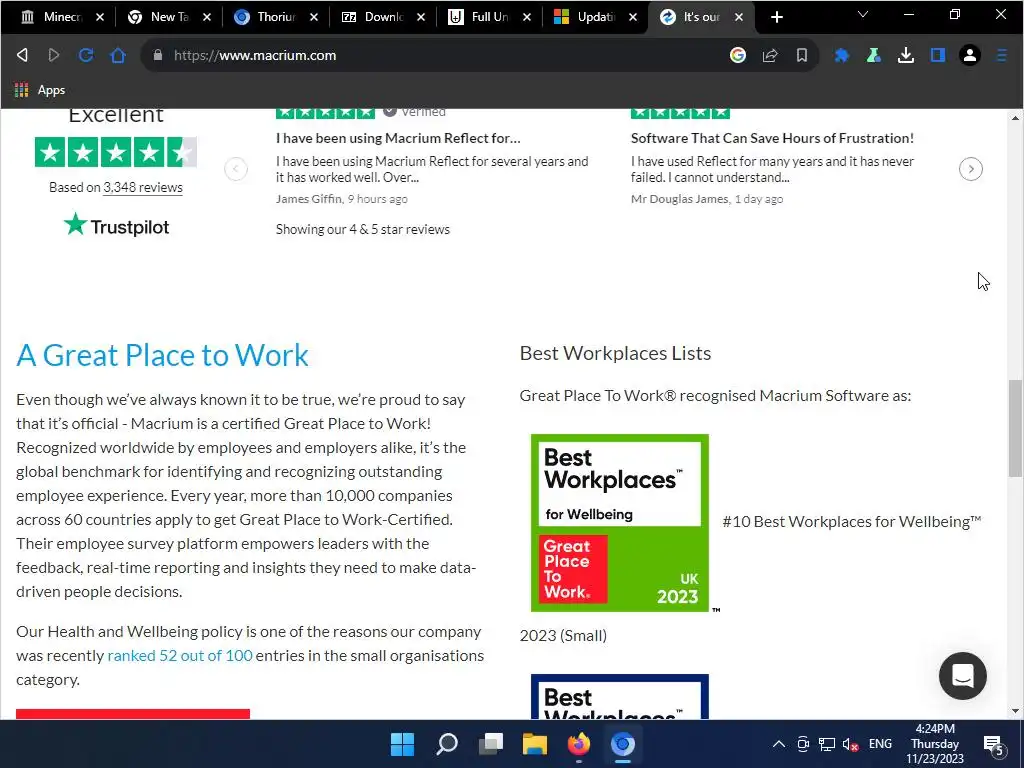Show previous Trustpilot review
Image resolution: width=1024 pixels, height=768 pixels.
(x=236, y=169)
